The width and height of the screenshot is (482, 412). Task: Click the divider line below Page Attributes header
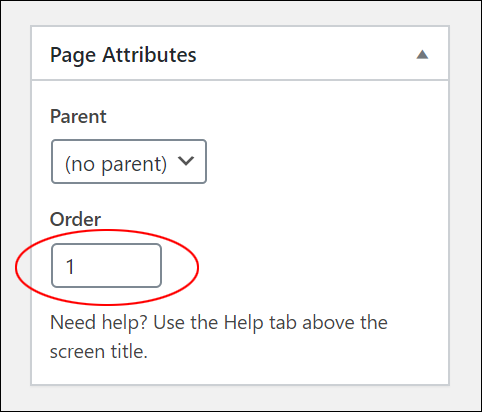click(x=240, y=80)
